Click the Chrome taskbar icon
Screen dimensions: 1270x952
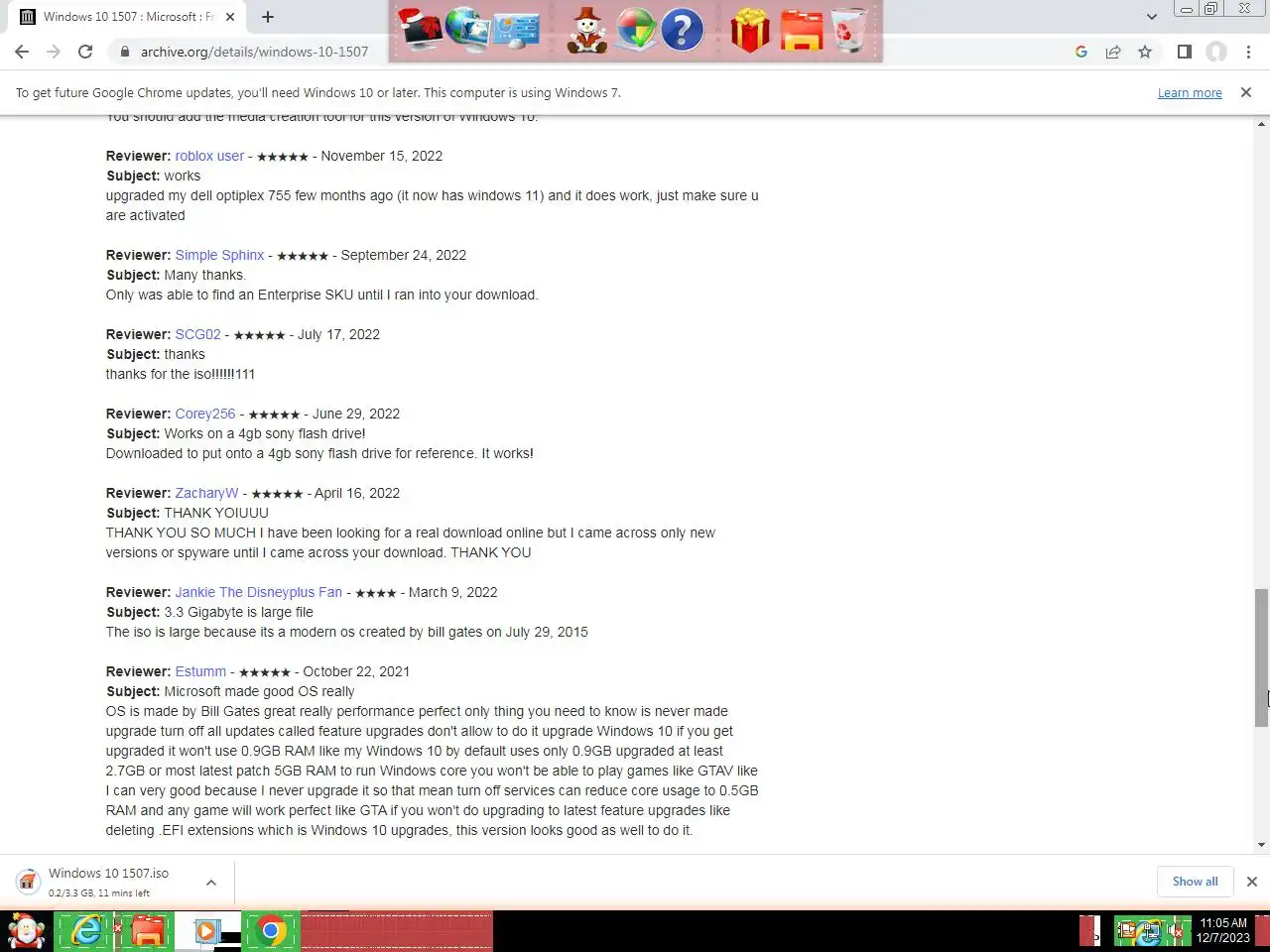tap(271, 931)
